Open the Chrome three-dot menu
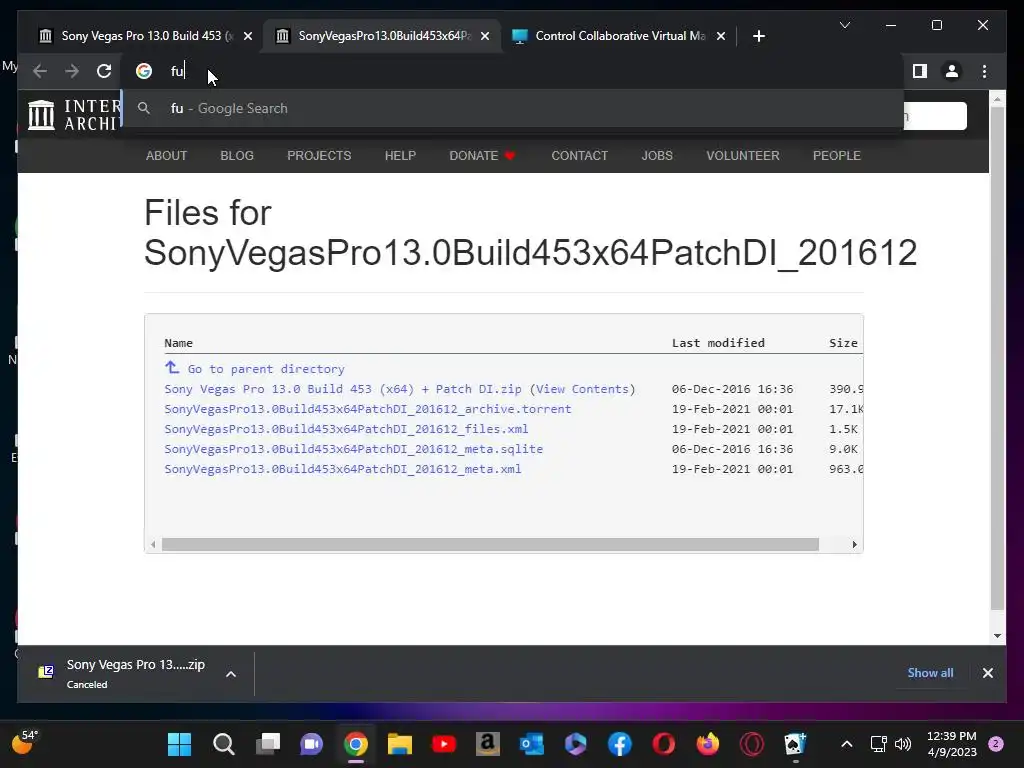This screenshot has height=768, width=1024. point(984,71)
